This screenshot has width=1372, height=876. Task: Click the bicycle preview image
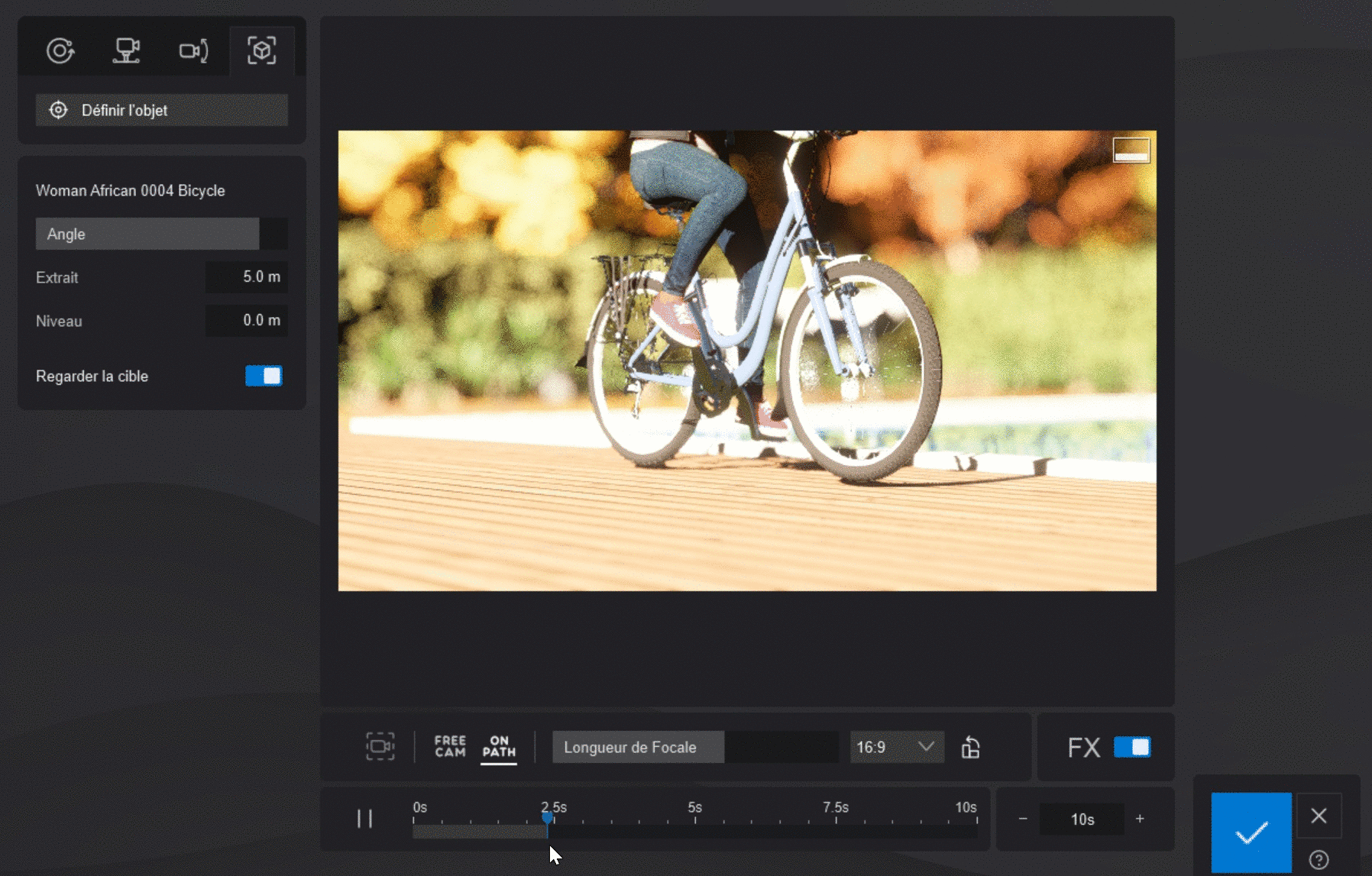tap(747, 360)
